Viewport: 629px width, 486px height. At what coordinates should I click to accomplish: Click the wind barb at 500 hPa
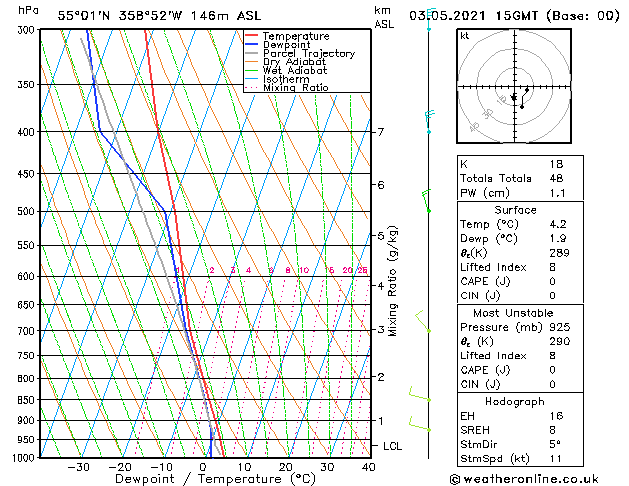click(x=426, y=200)
